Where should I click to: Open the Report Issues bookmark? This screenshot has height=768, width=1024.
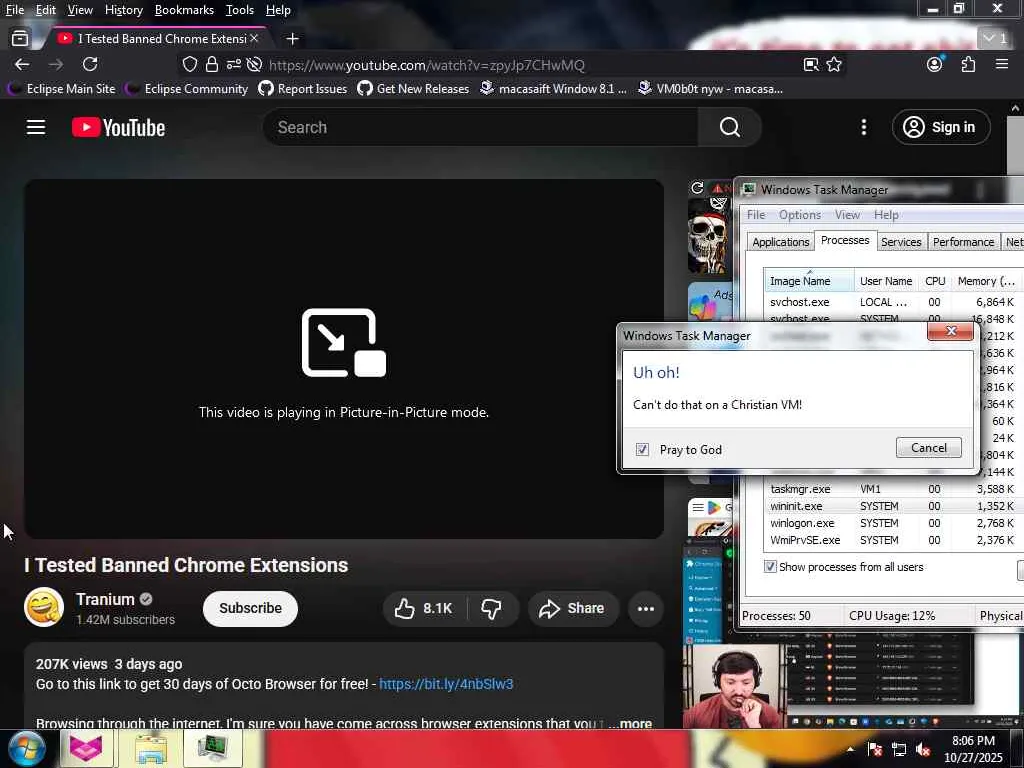[303, 88]
